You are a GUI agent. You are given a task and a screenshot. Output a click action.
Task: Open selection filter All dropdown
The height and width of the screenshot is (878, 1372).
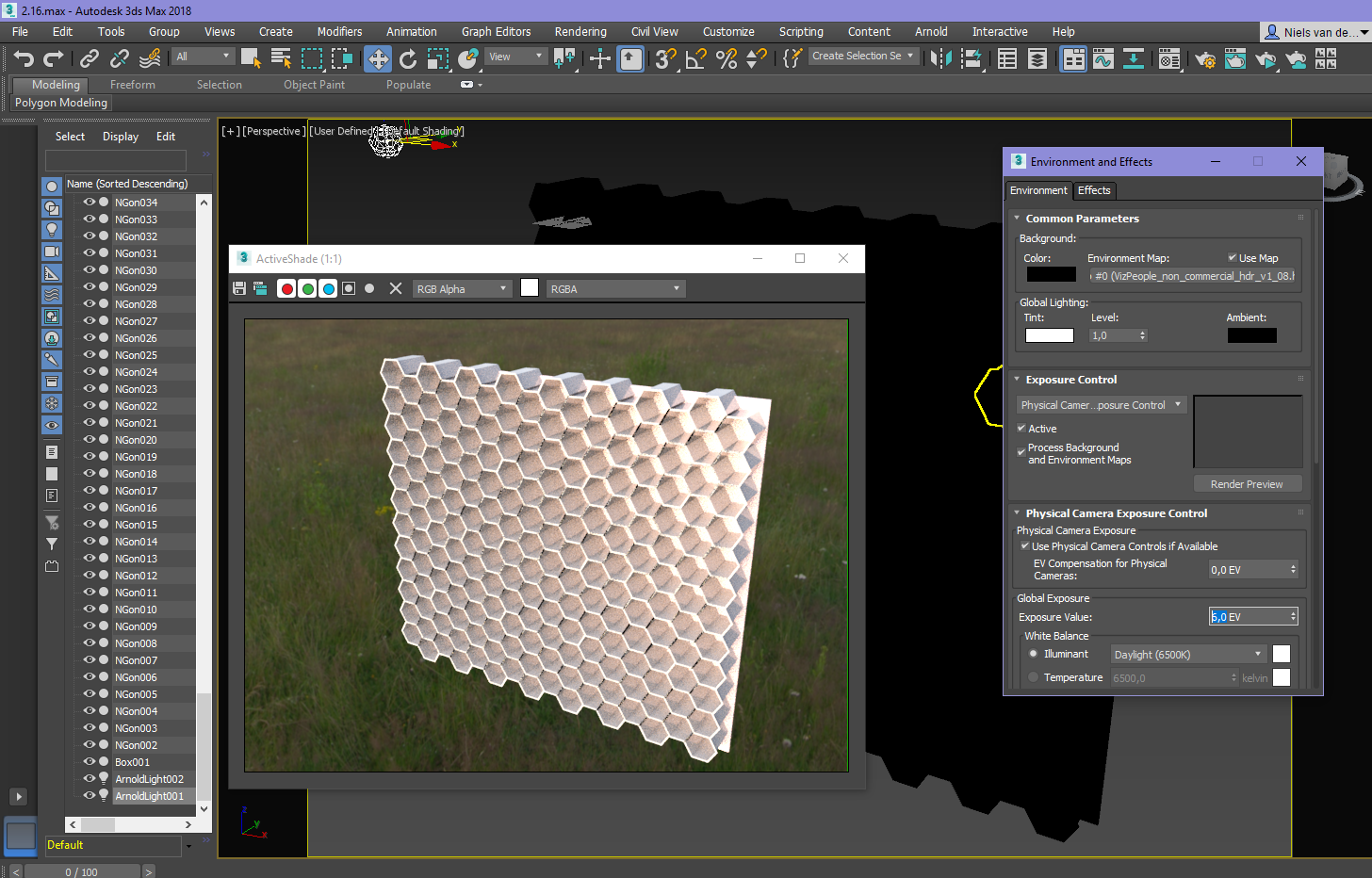204,57
